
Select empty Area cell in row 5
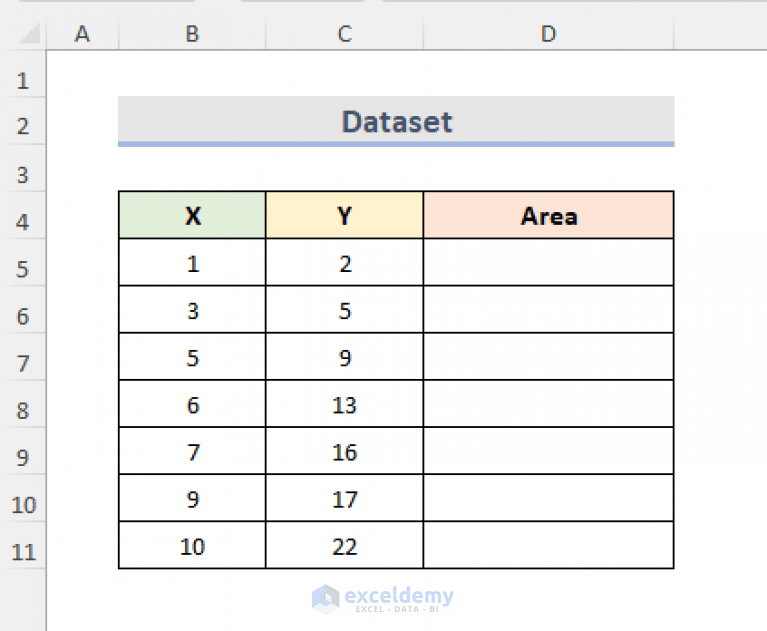[x=548, y=263]
